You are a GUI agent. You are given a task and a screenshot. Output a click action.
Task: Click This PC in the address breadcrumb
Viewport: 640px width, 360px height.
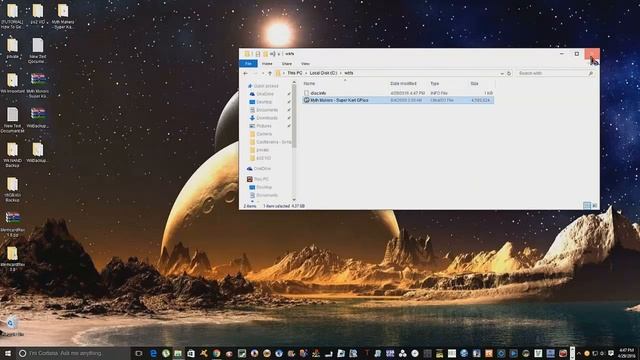295,73
